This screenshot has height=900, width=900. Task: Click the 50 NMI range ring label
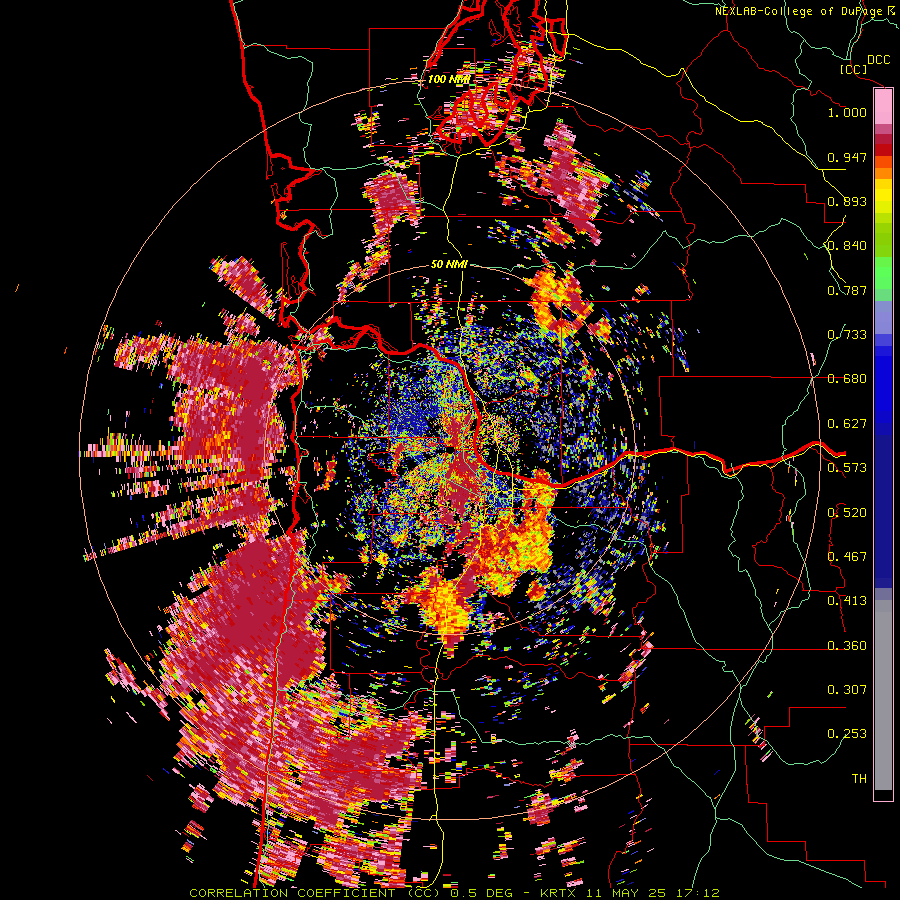449,265
